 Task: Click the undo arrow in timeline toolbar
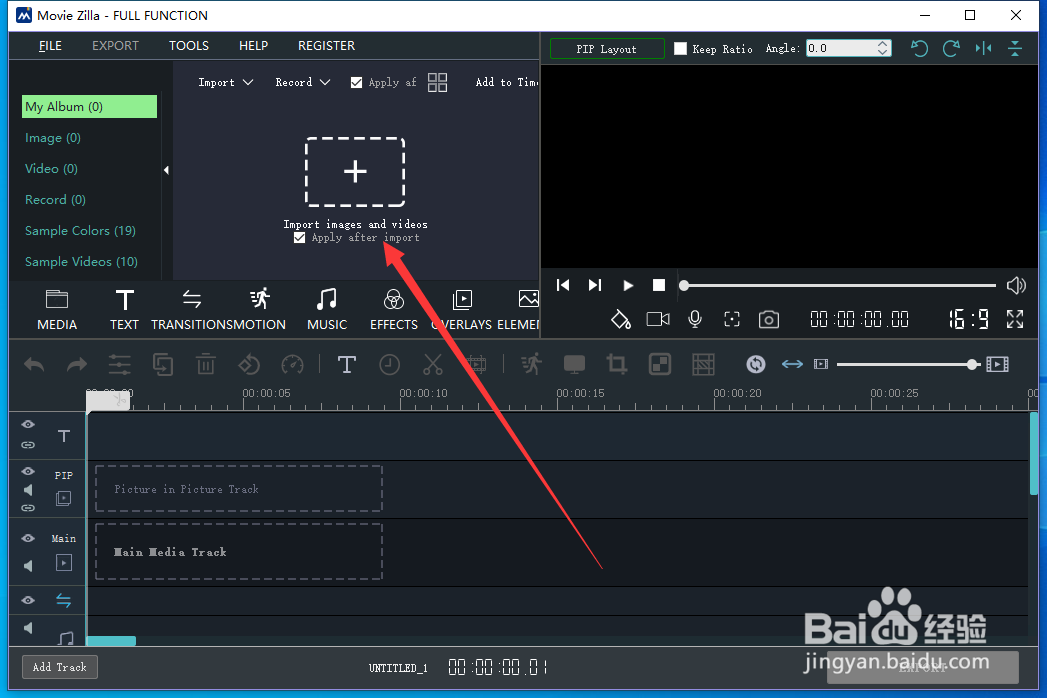[x=34, y=365]
